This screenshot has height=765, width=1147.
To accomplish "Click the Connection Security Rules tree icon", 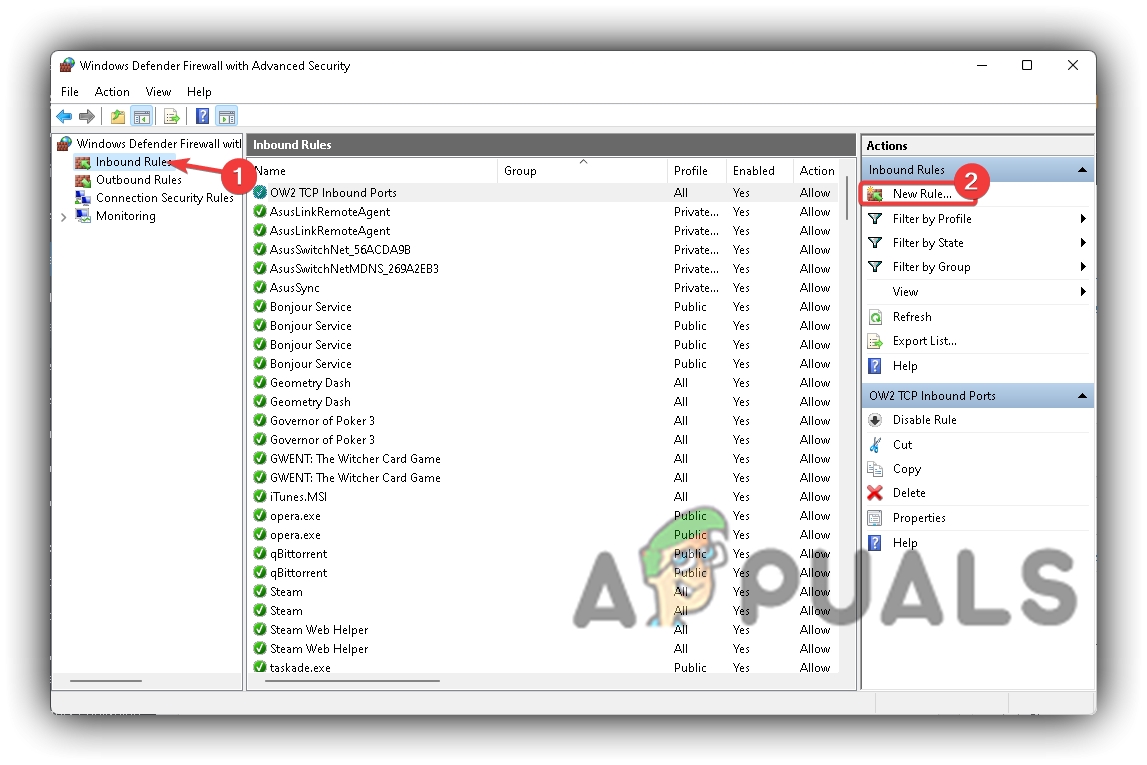I will point(83,197).
